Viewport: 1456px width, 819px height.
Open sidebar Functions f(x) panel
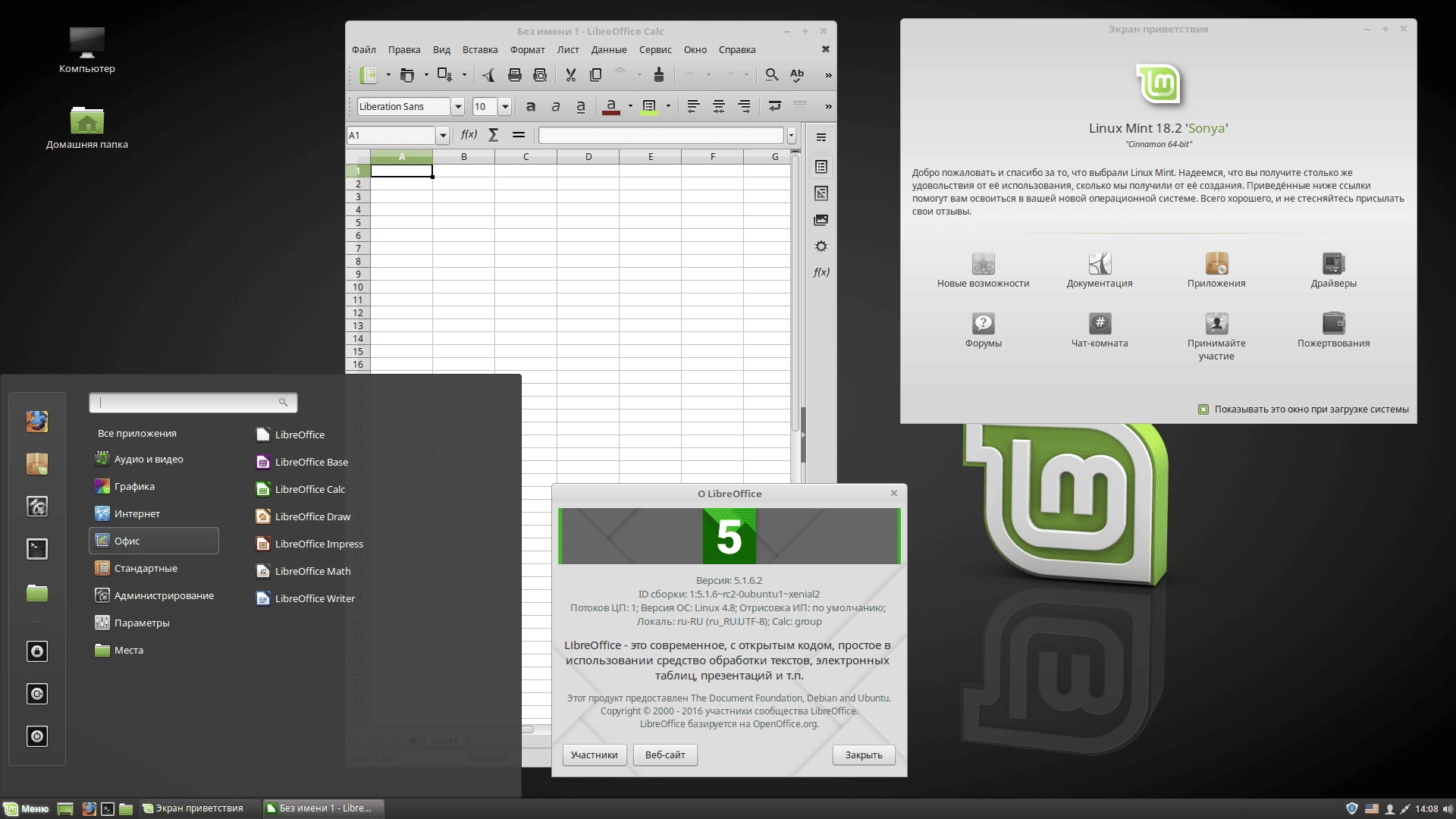point(821,272)
